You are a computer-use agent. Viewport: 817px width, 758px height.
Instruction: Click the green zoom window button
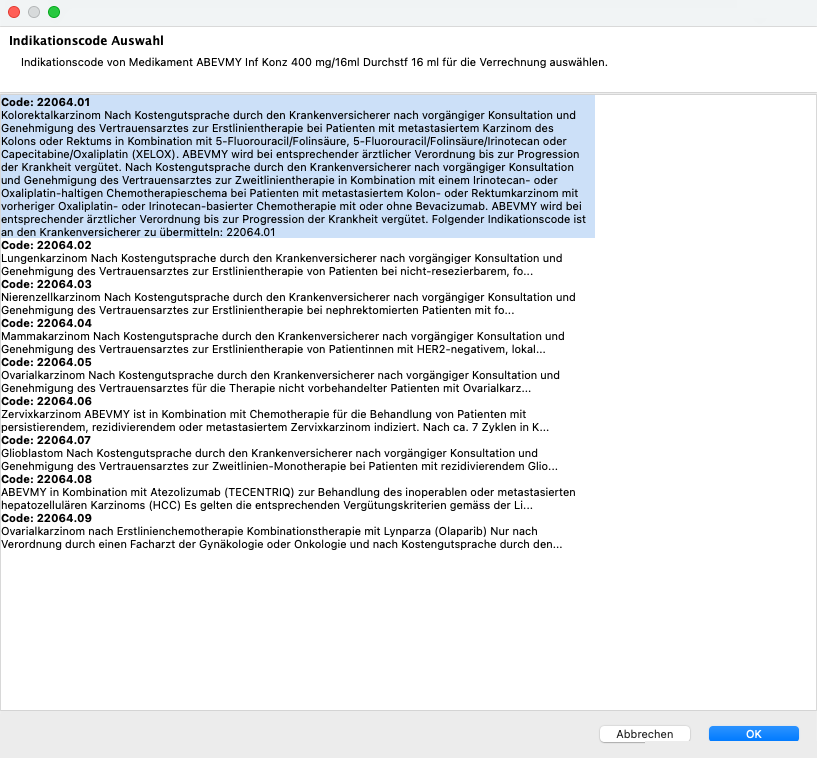point(54,12)
